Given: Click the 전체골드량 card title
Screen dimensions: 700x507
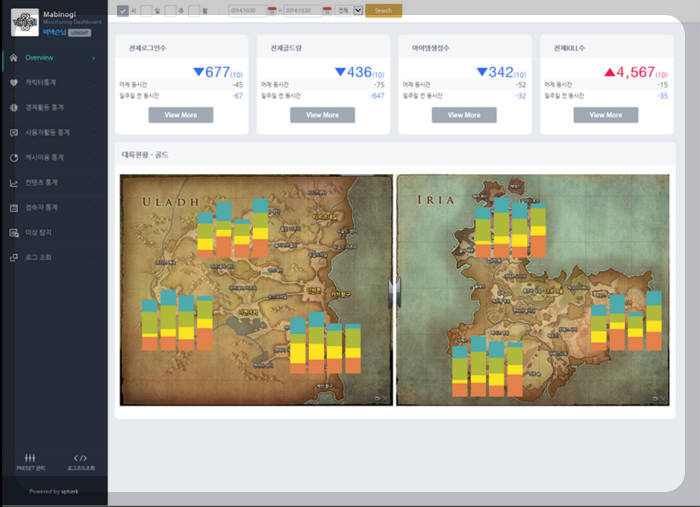Looking at the screenshot, I should pos(286,48).
